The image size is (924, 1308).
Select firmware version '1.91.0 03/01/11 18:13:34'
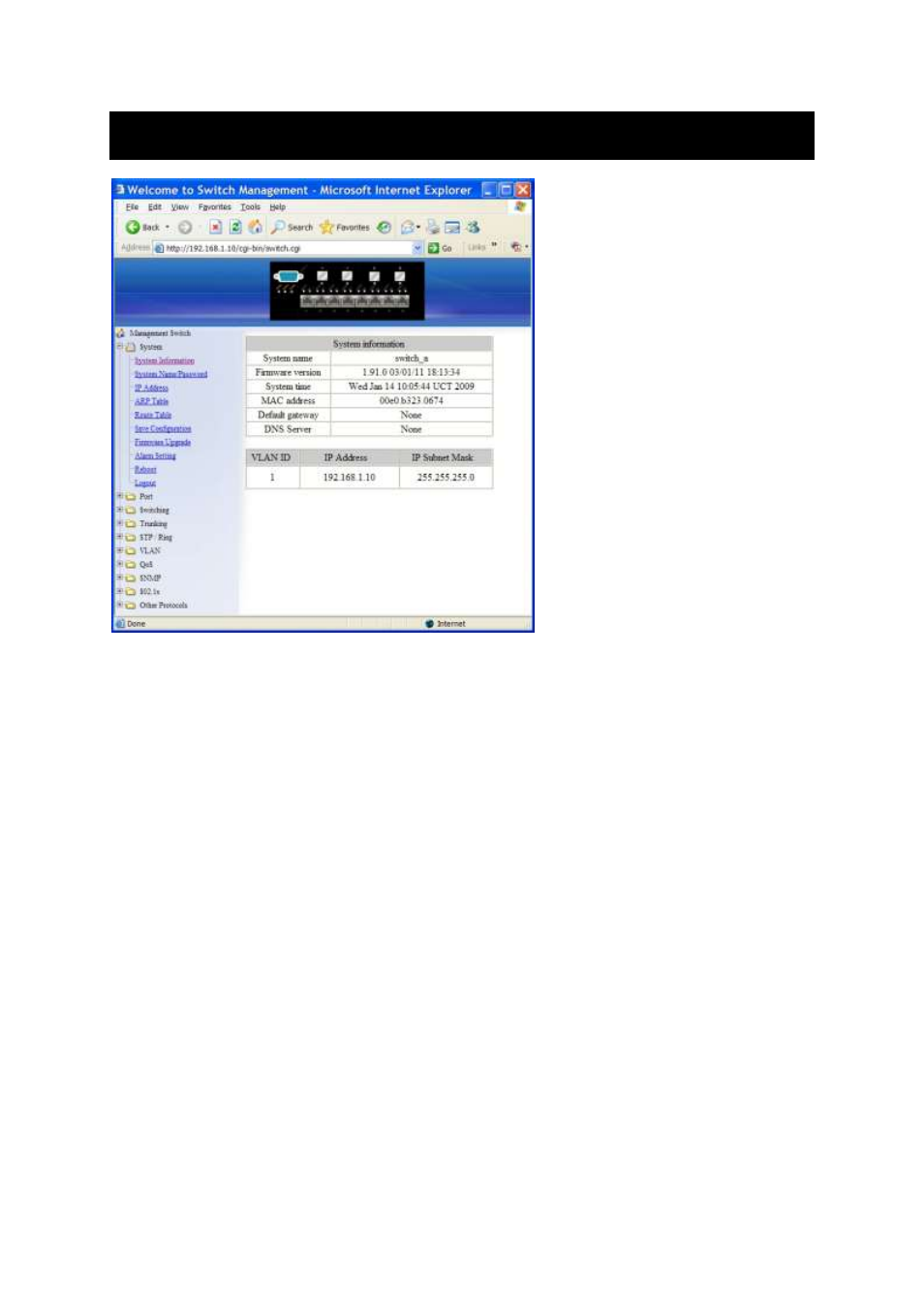pos(412,372)
